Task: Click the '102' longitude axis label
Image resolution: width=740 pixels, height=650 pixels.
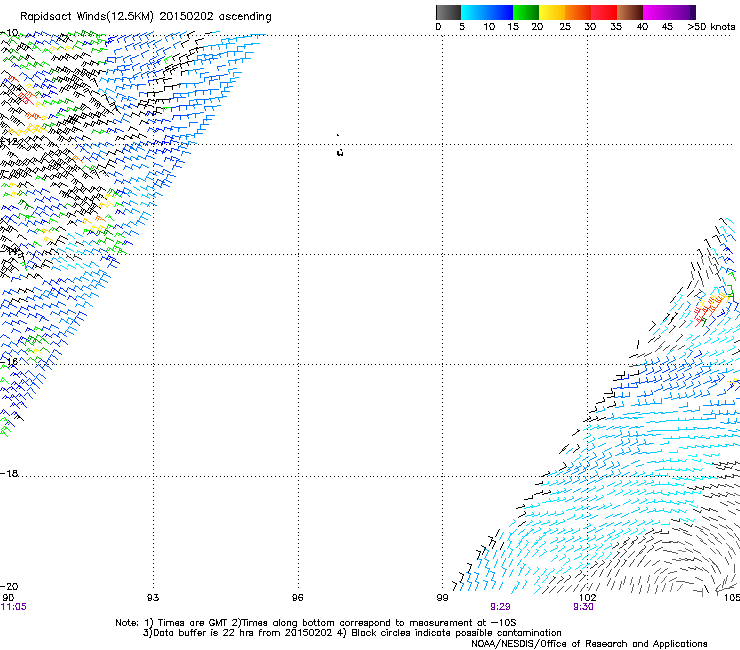Action: tap(588, 598)
